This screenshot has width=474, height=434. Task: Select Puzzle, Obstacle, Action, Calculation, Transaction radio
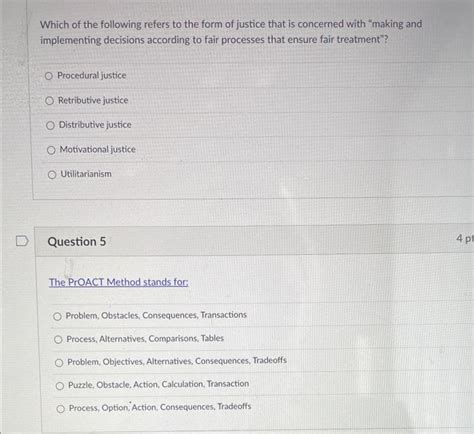click(x=60, y=386)
